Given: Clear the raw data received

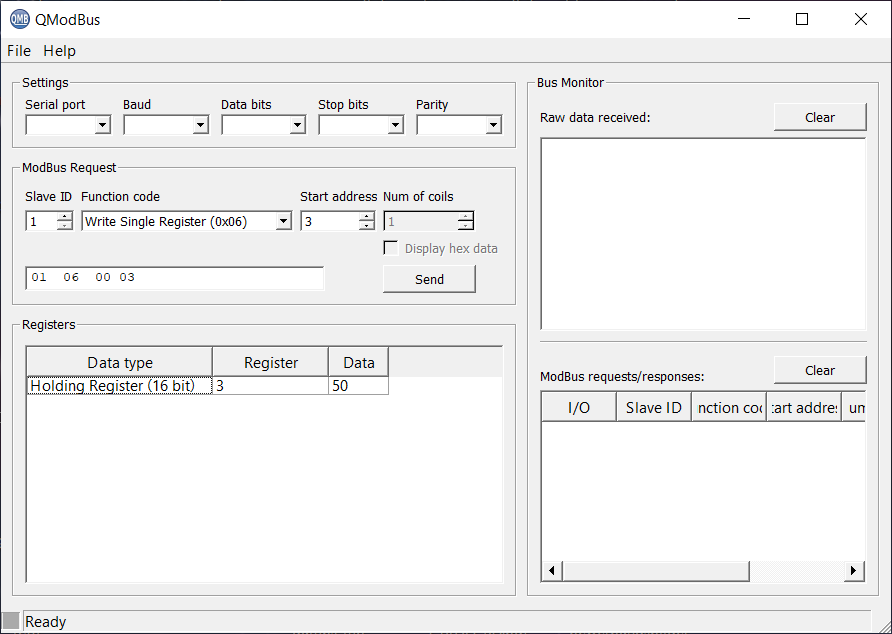Looking at the screenshot, I should tap(820, 117).
